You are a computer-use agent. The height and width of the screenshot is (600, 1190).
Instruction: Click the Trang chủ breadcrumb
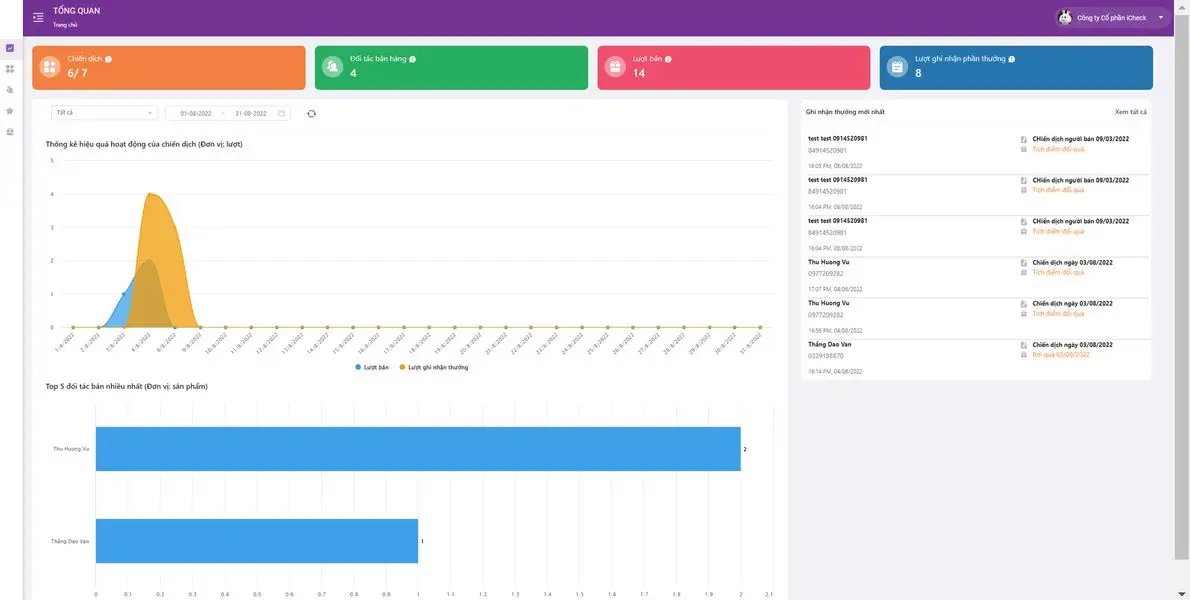[x=65, y=25]
